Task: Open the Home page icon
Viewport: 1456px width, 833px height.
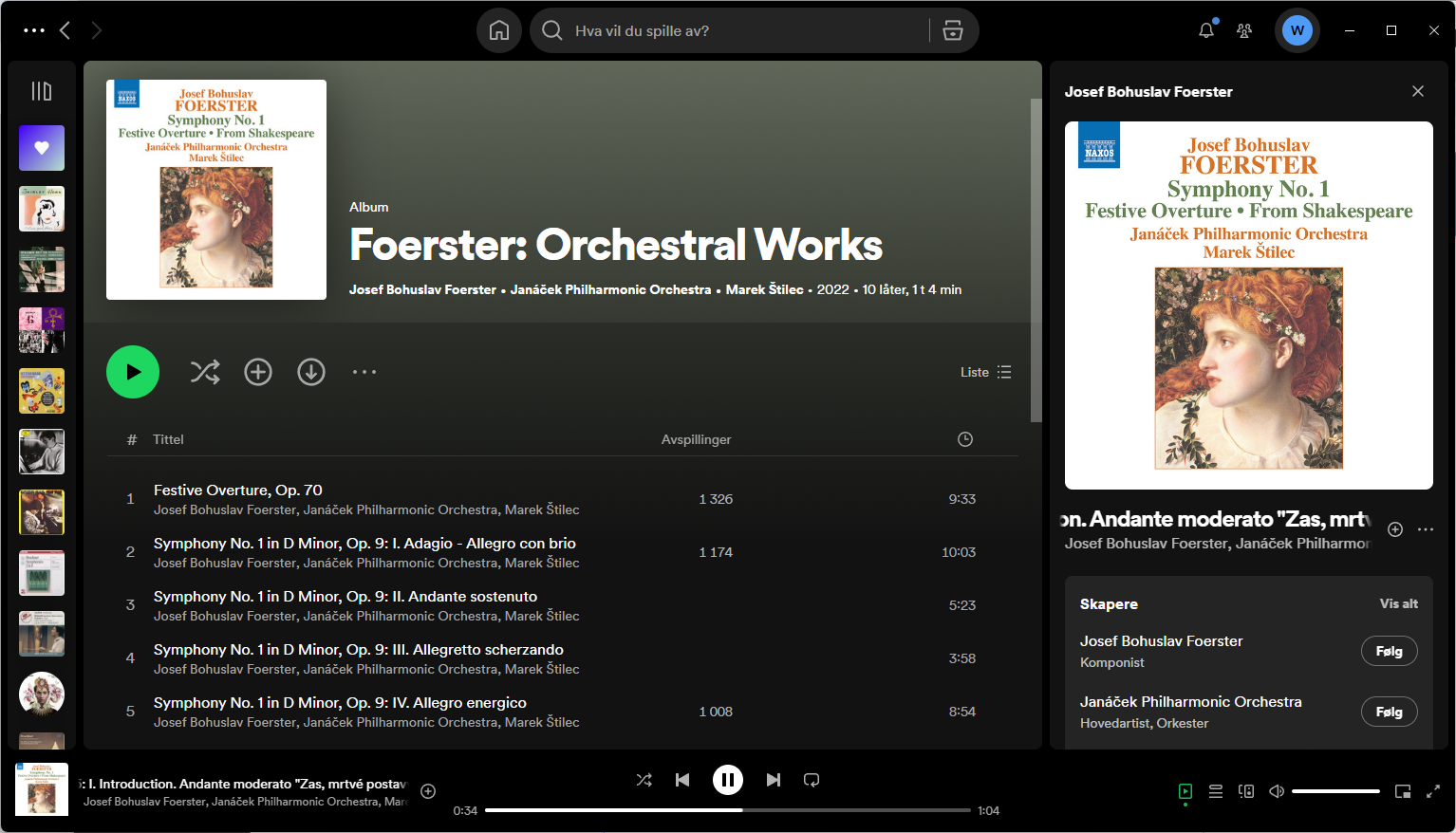Action: [499, 30]
